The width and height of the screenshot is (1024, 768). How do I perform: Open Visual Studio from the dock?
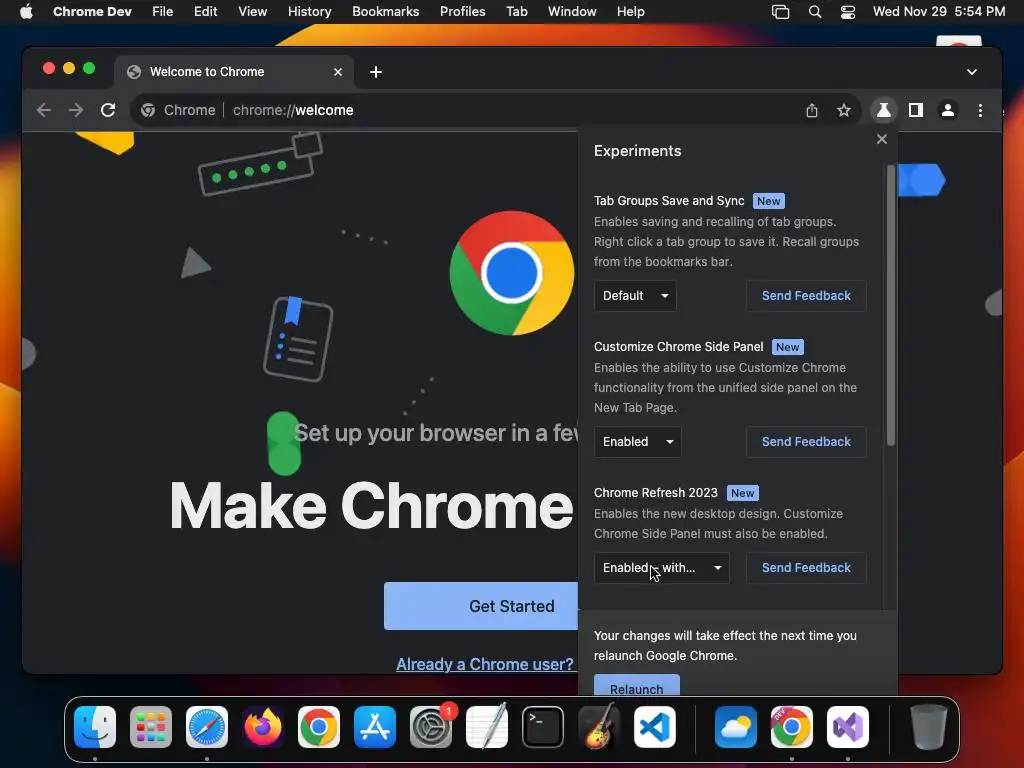(x=848, y=727)
